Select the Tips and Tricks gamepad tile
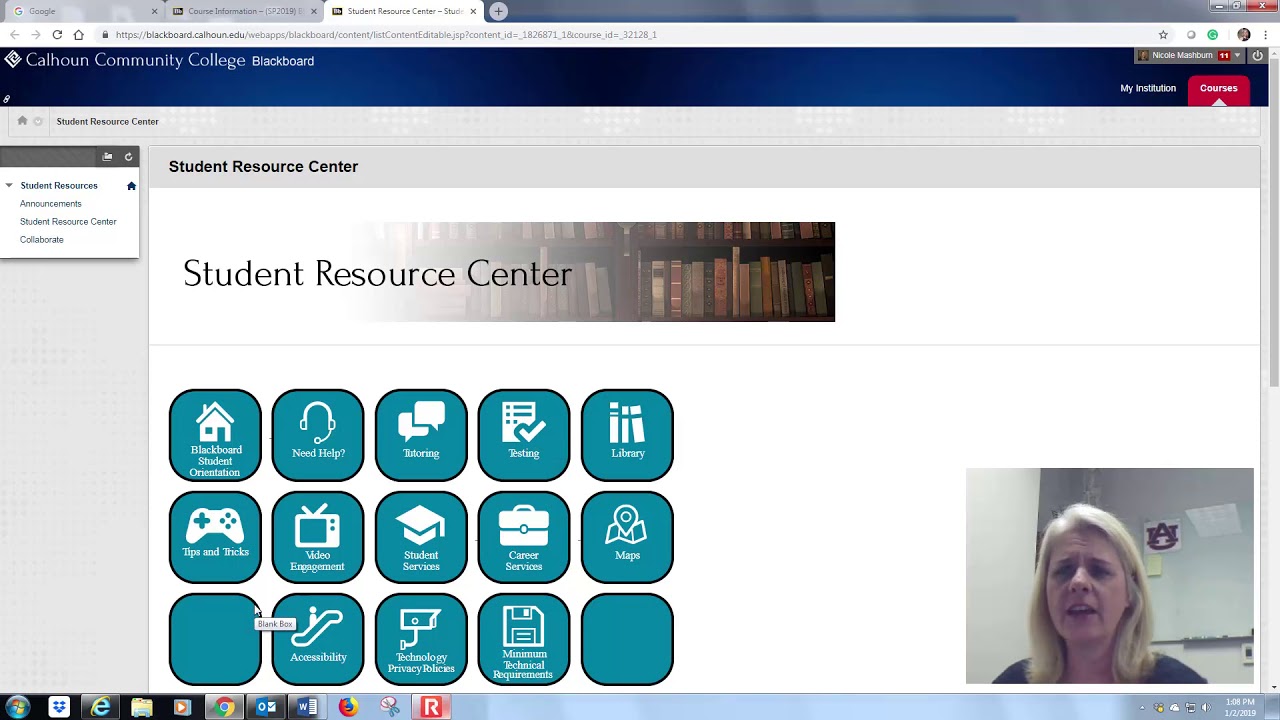Viewport: 1280px width, 720px height. click(215, 537)
